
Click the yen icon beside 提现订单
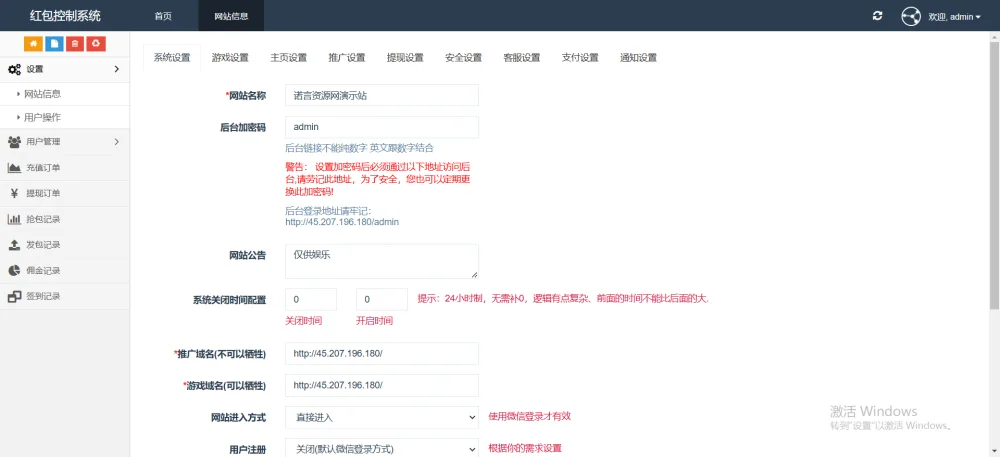point(14,193)
